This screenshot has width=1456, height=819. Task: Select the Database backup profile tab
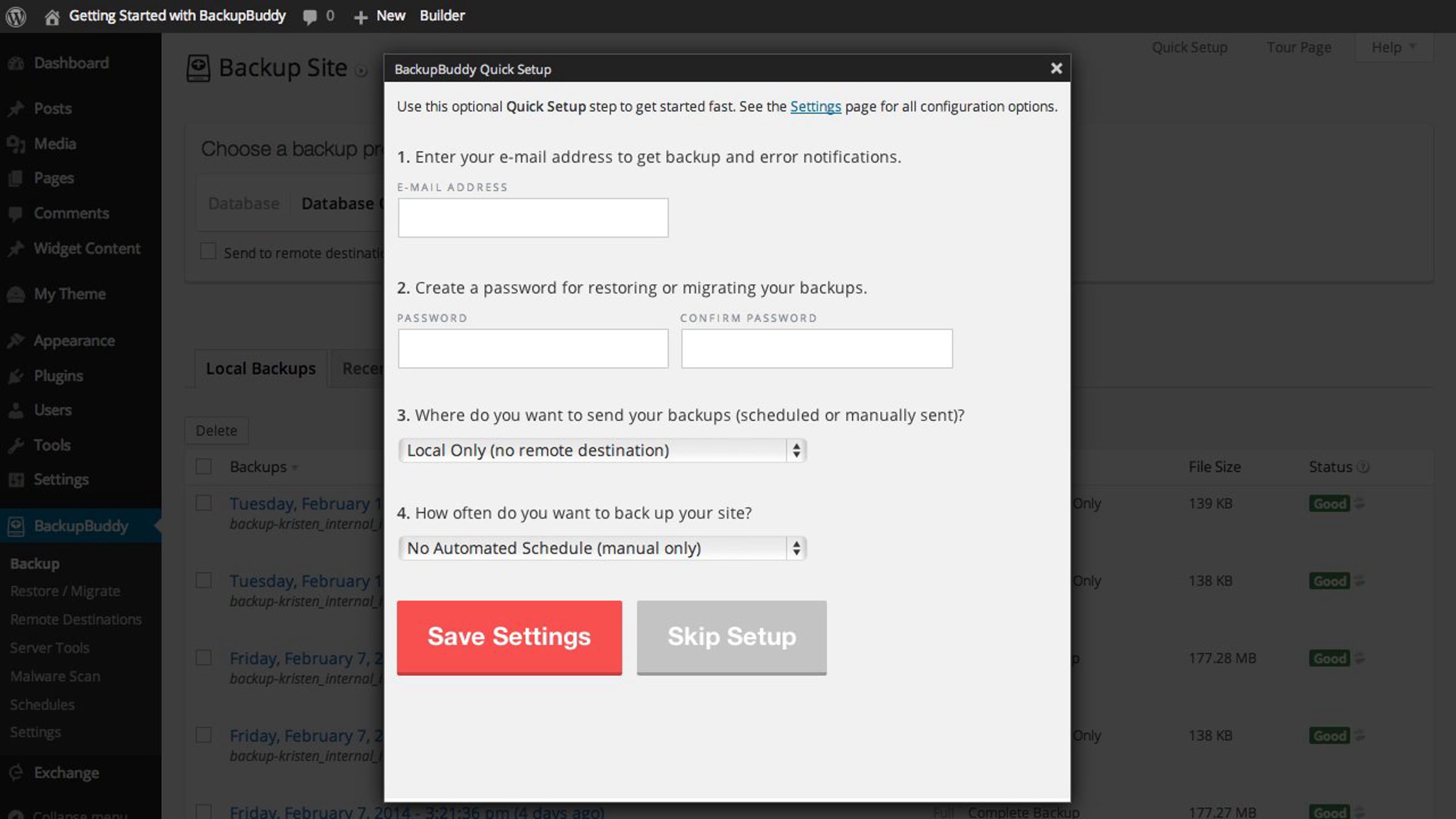(244, 204)
